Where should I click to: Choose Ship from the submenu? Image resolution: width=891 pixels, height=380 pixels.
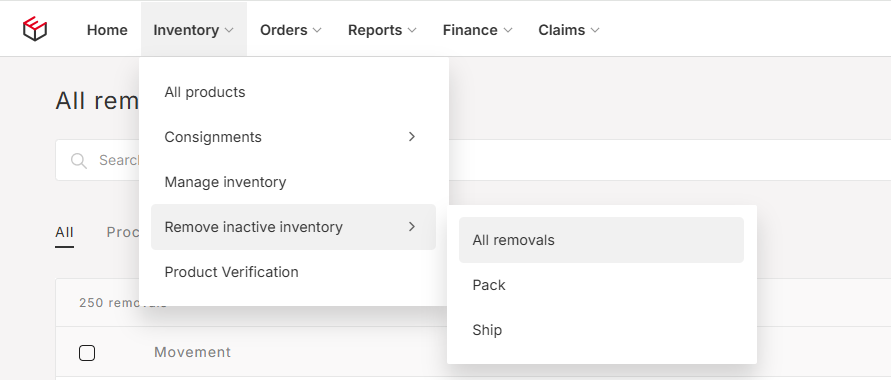tap(601, 329)
